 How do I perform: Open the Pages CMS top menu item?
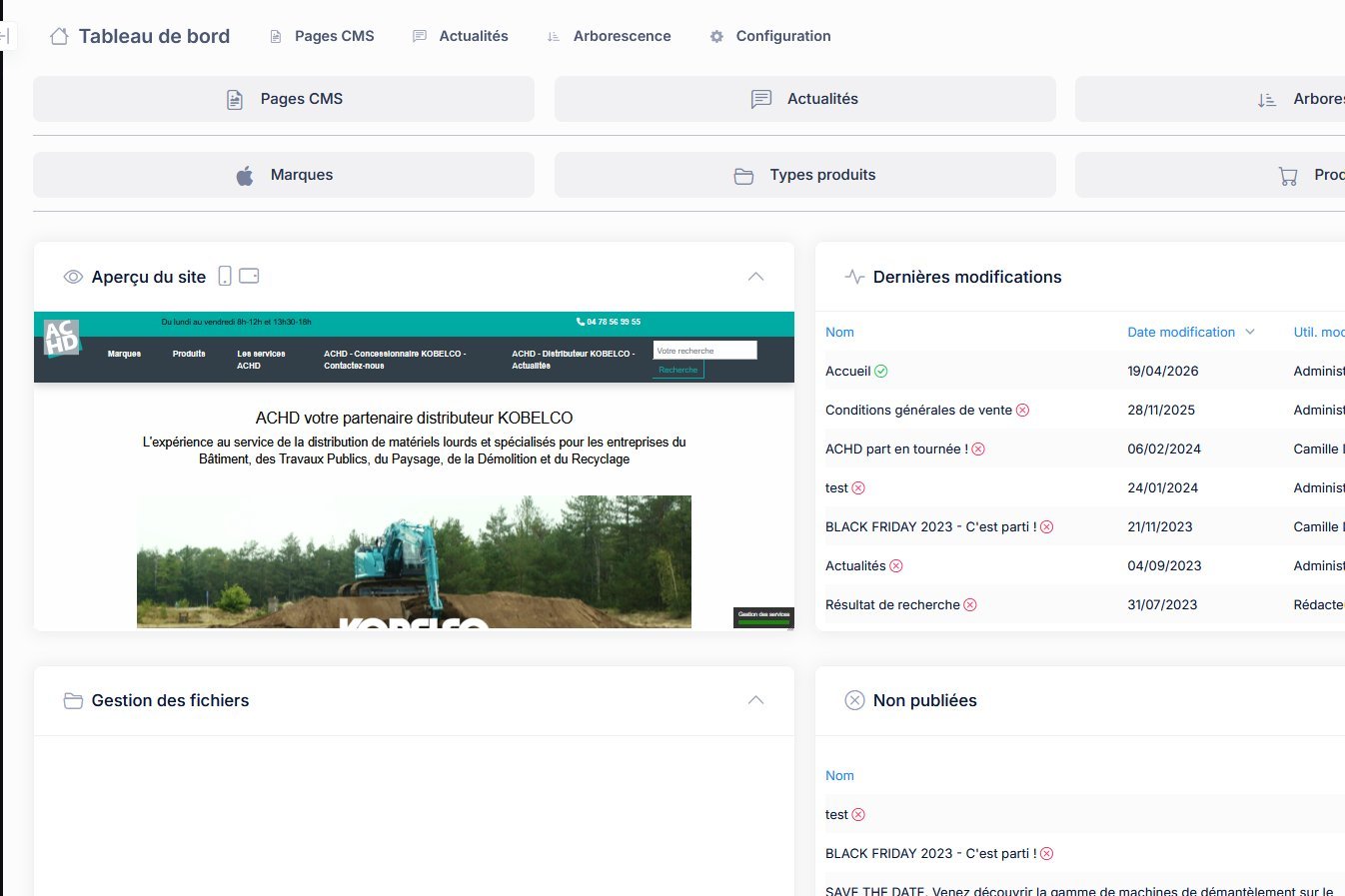[x=322, y=36]
